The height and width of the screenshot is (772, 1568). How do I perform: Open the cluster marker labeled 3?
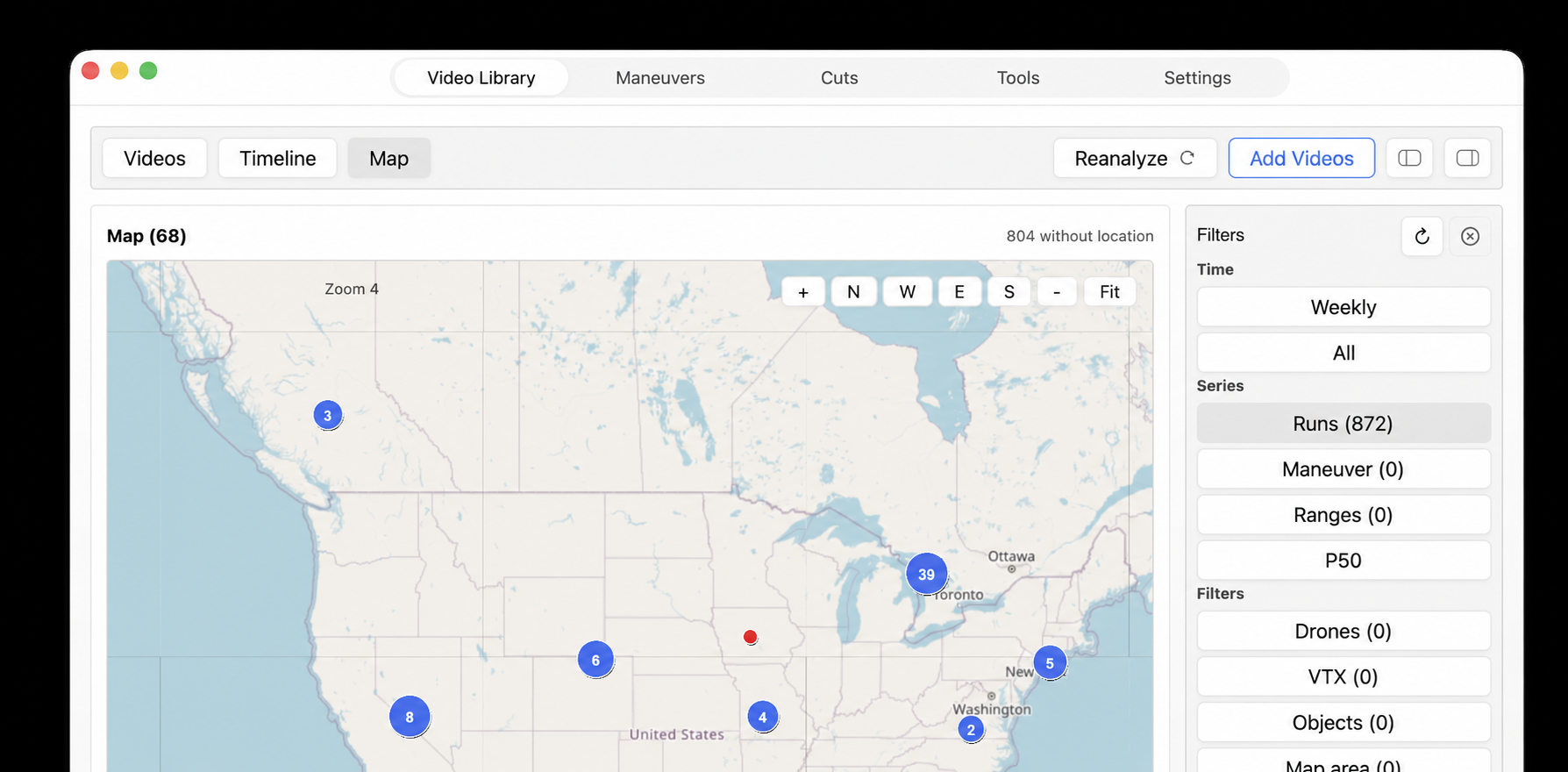(327, 415)
